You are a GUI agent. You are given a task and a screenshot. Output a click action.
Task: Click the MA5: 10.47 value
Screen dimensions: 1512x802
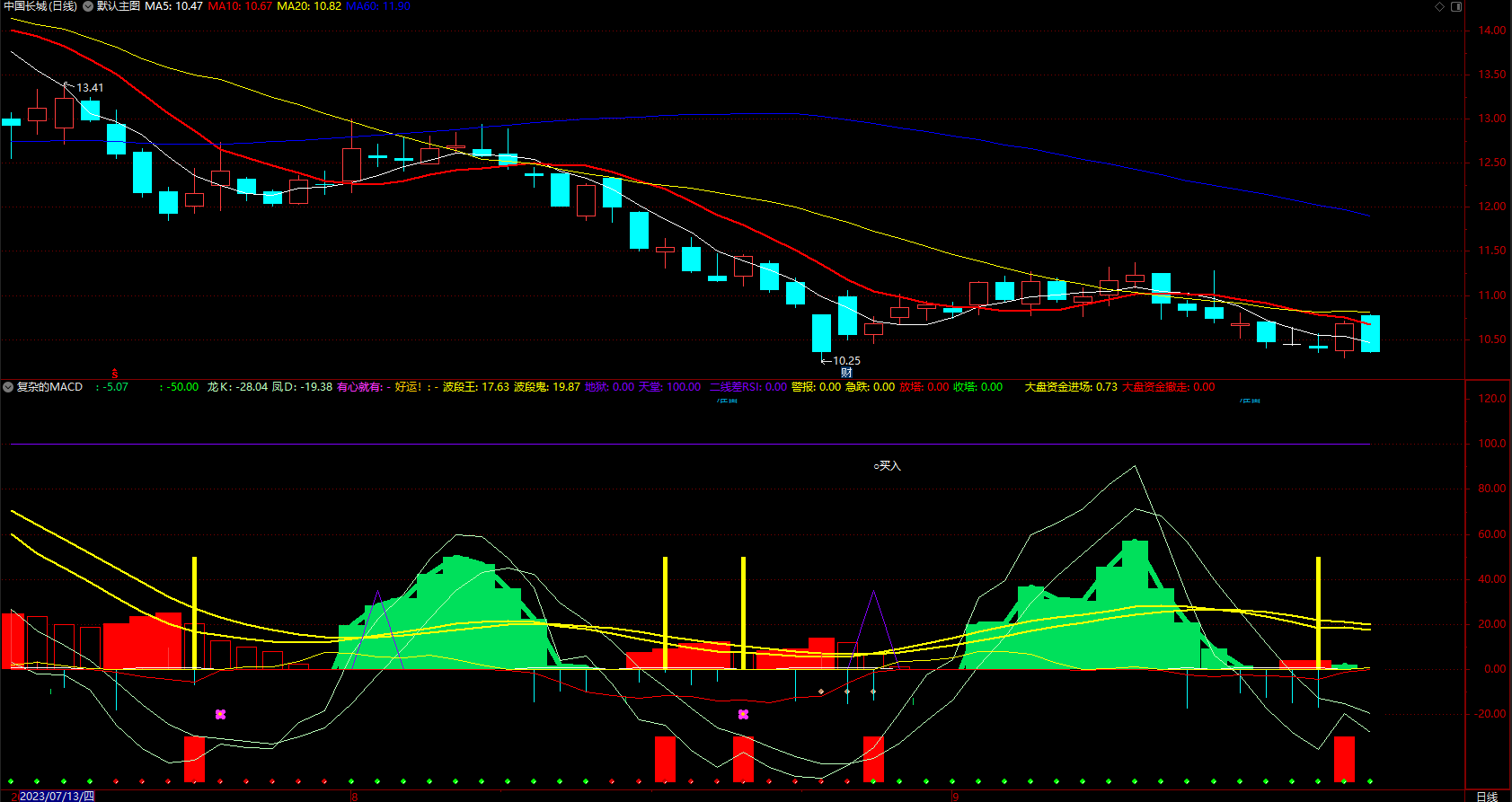(x=173, y=6)
